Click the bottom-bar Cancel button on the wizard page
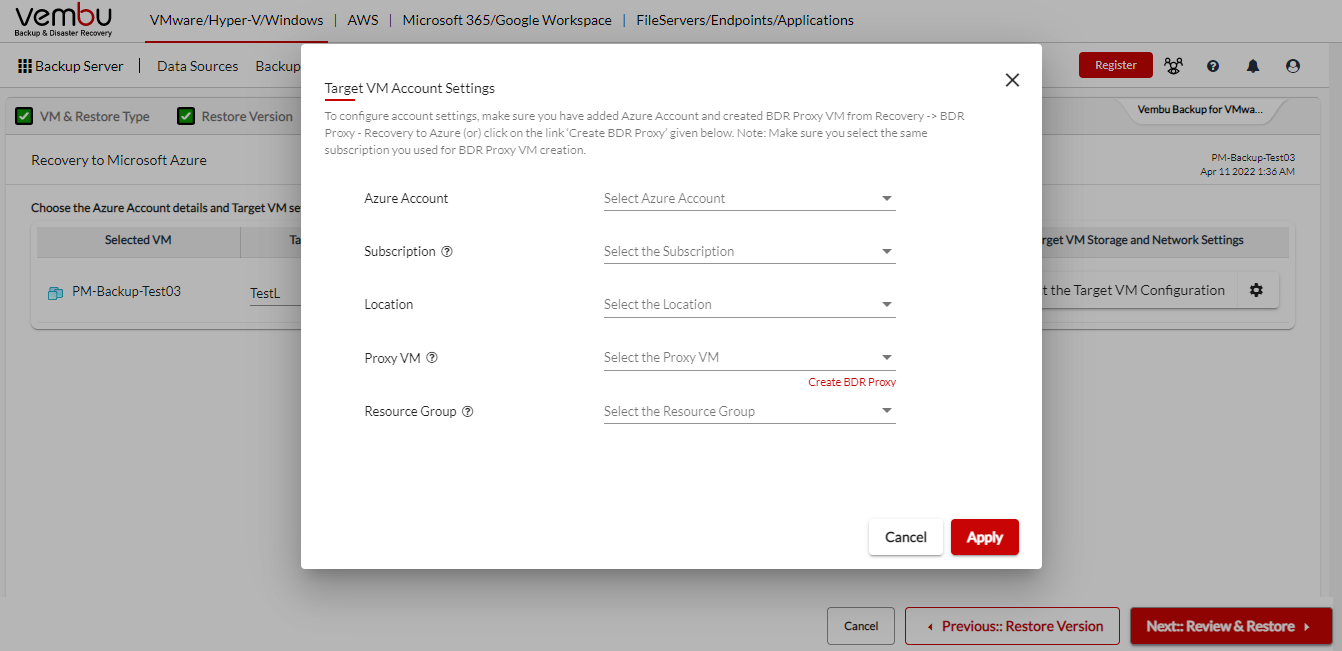This screenshot has height=651, width=1342. coord(861,626)
